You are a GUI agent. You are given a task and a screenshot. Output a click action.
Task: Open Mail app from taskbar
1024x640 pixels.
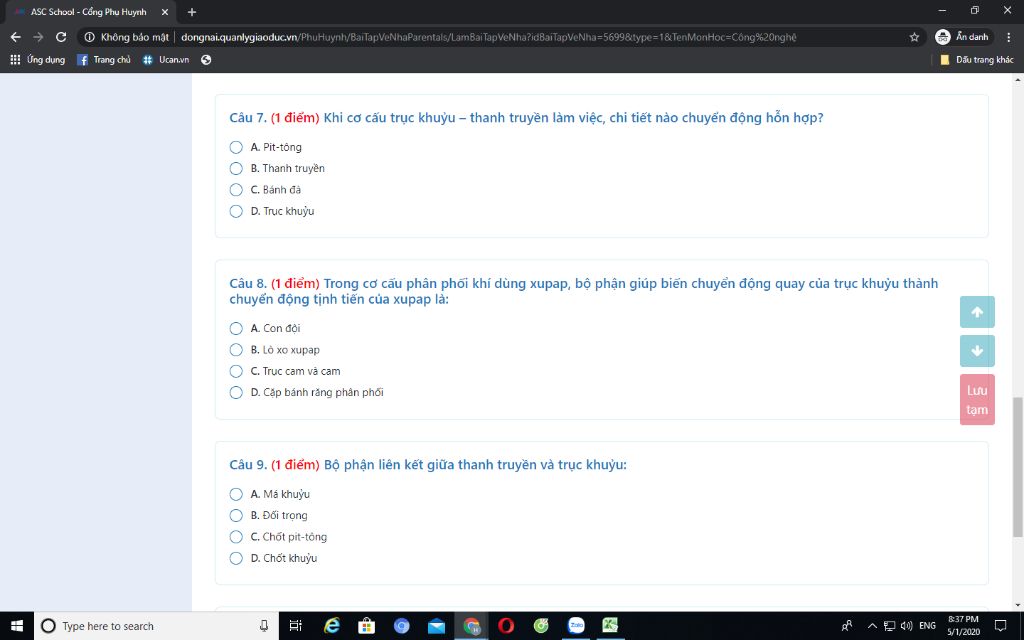[436, 626]
